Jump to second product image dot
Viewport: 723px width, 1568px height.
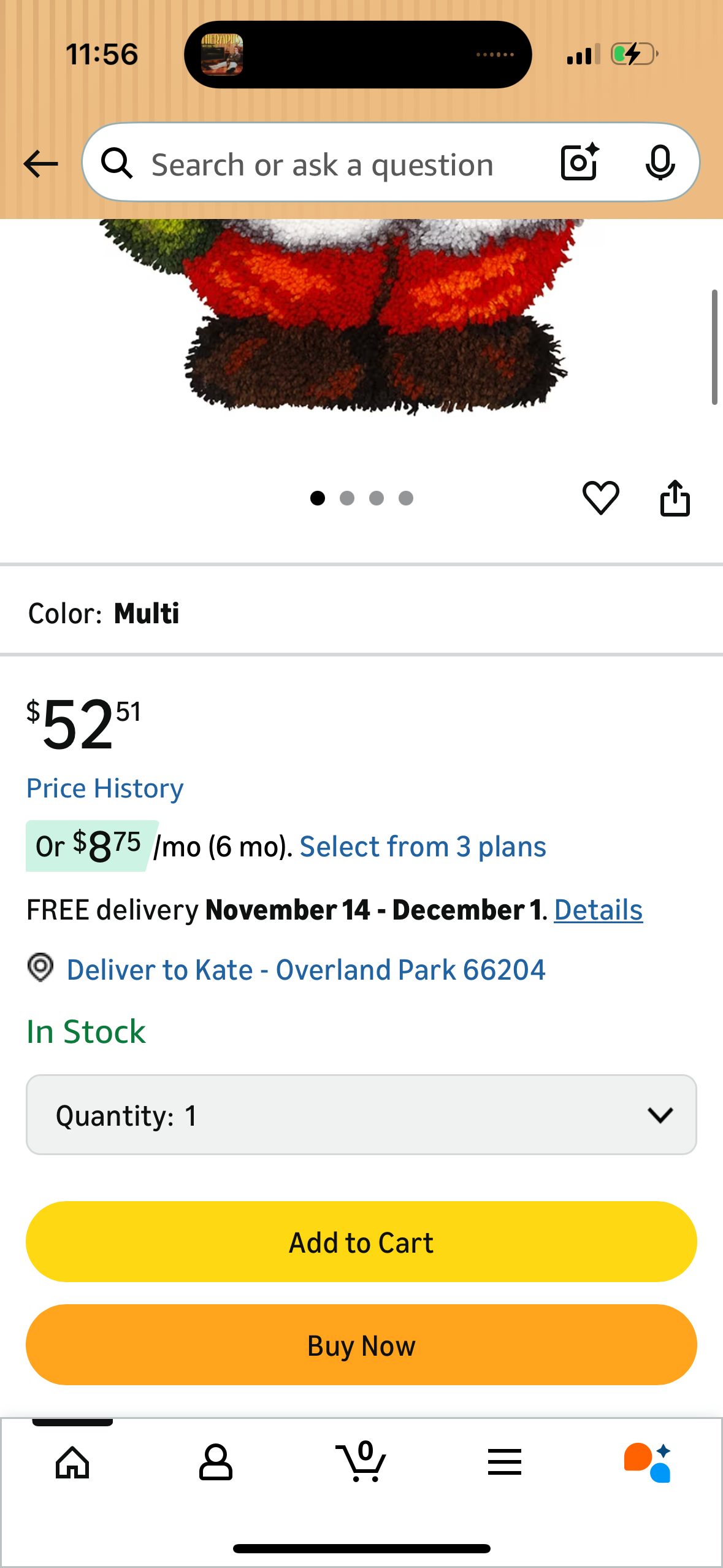tap(347, 498)
